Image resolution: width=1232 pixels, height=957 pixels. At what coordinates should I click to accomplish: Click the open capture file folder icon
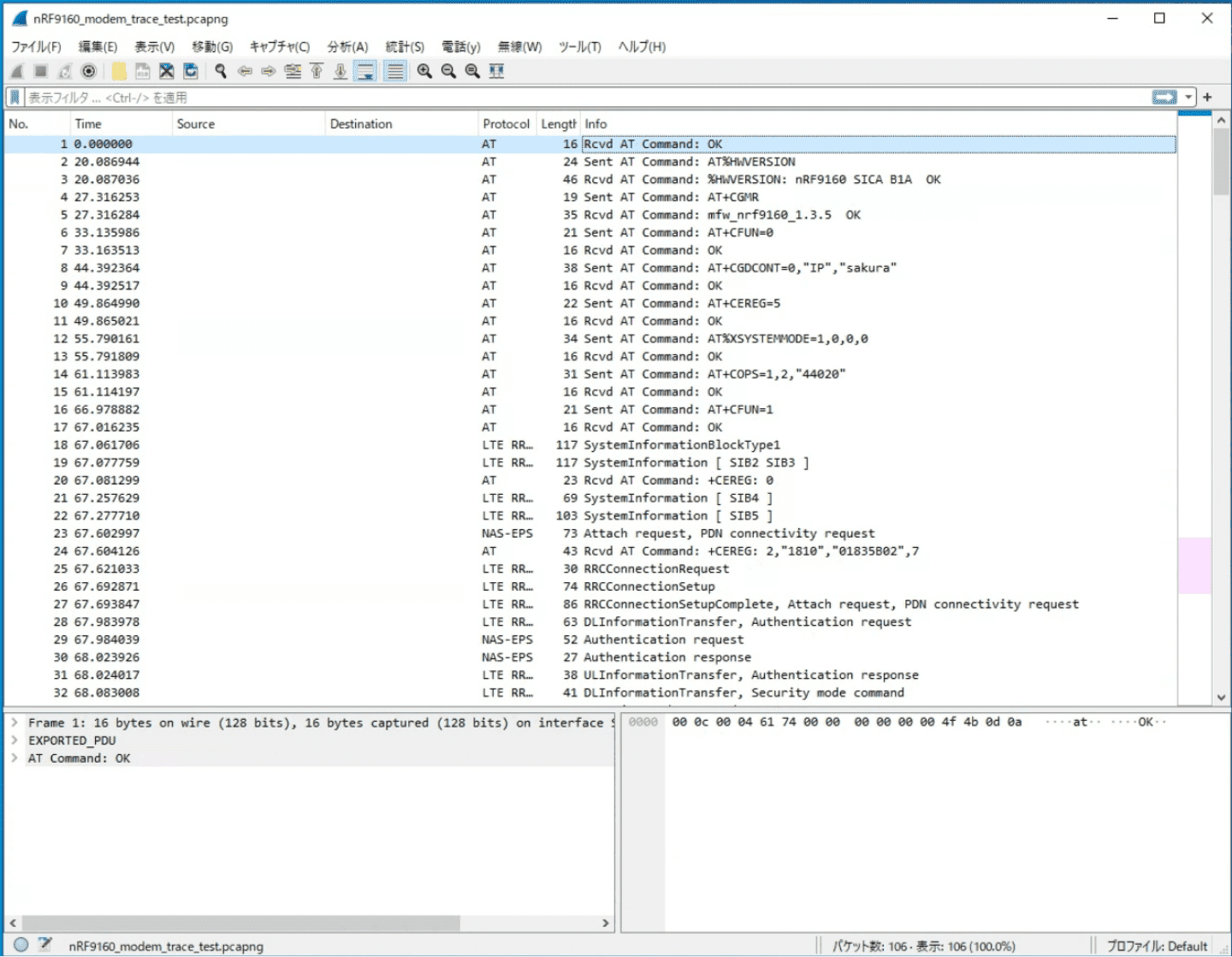(x=119, y=71)
